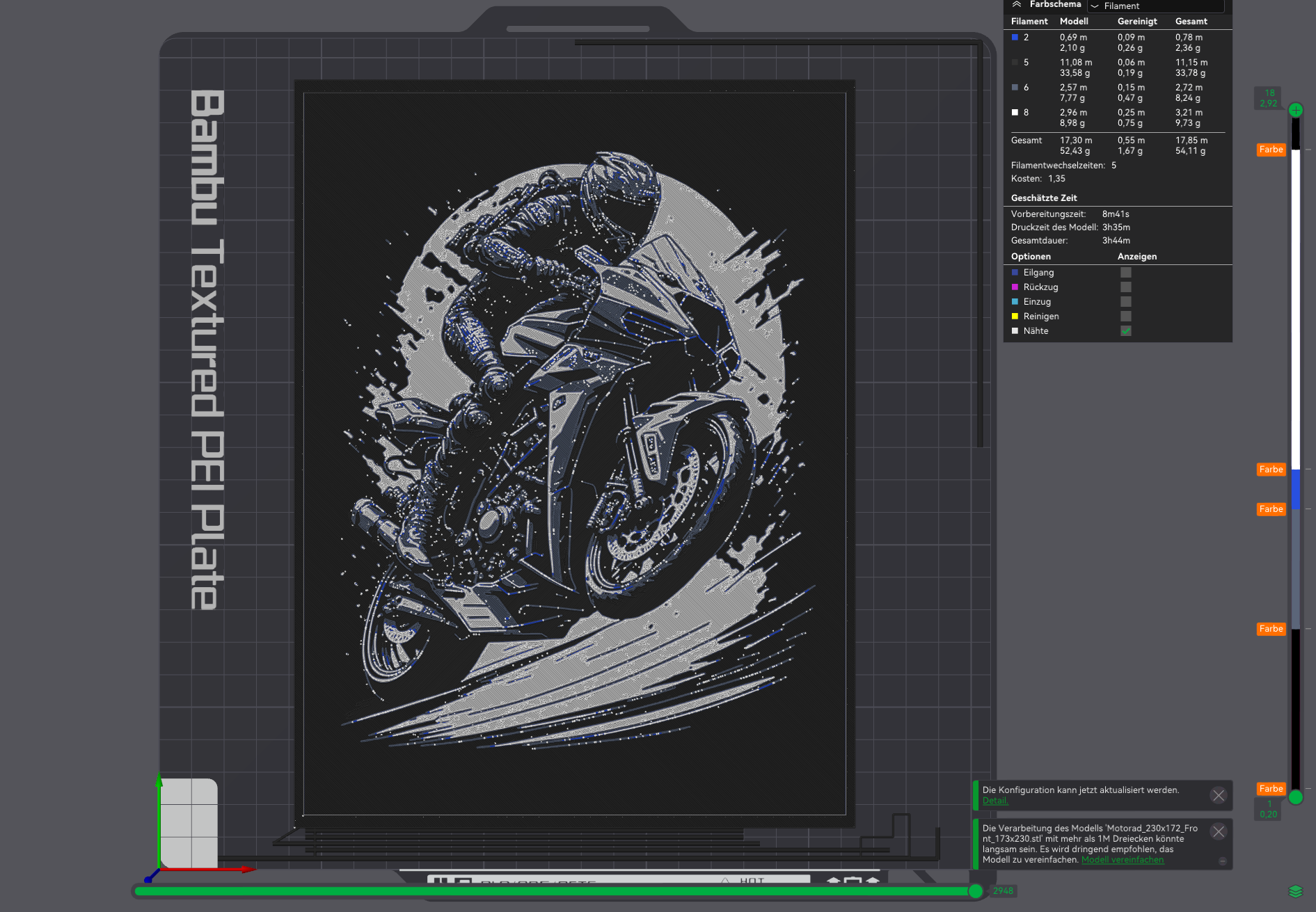Click the Filament column header
Image resolution: width=1316 pixels, height=912 pixels.
coord(1029,22)
